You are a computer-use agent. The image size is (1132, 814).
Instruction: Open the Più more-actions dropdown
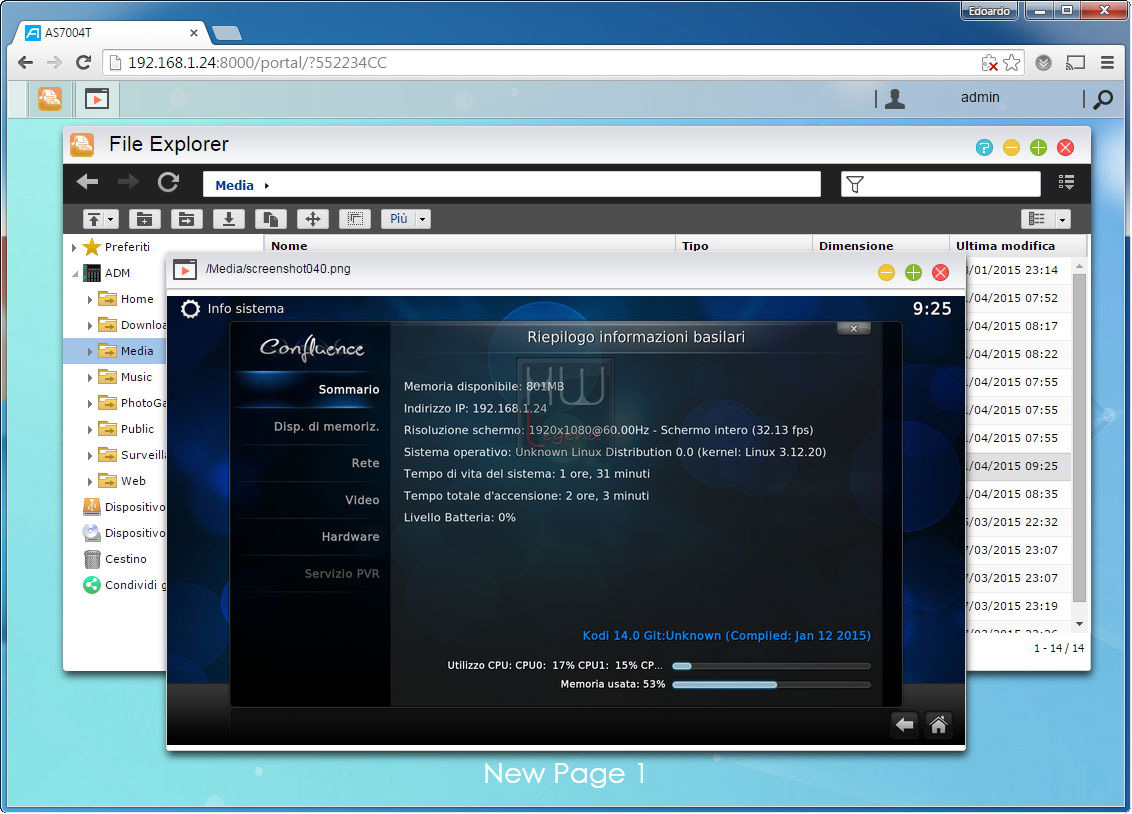tap(406, 219)
